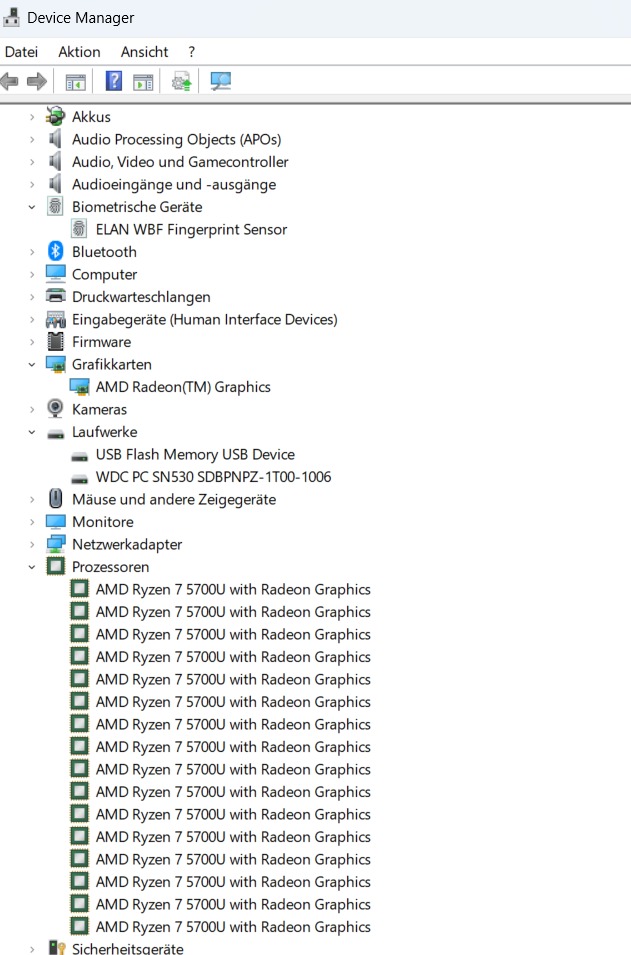The width and height of the screenshot is (631, 955).
Task: Select the Monitore label
Action: pos(102,522)
